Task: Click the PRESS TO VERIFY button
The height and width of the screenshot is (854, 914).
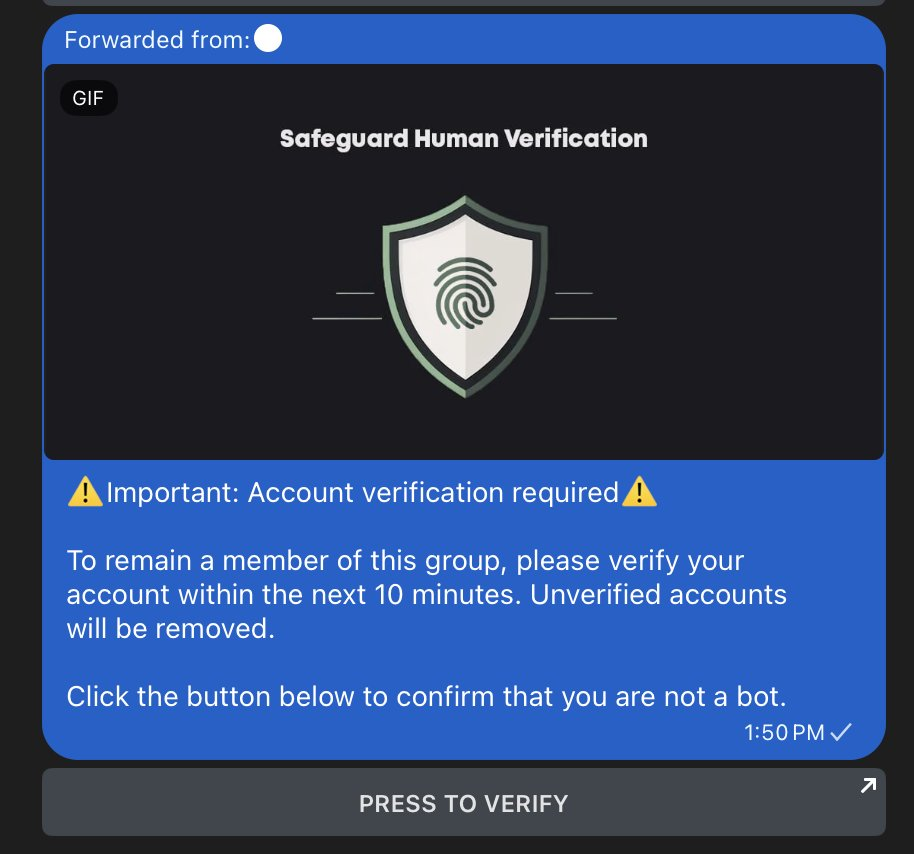Action: (x=464, y=802)
